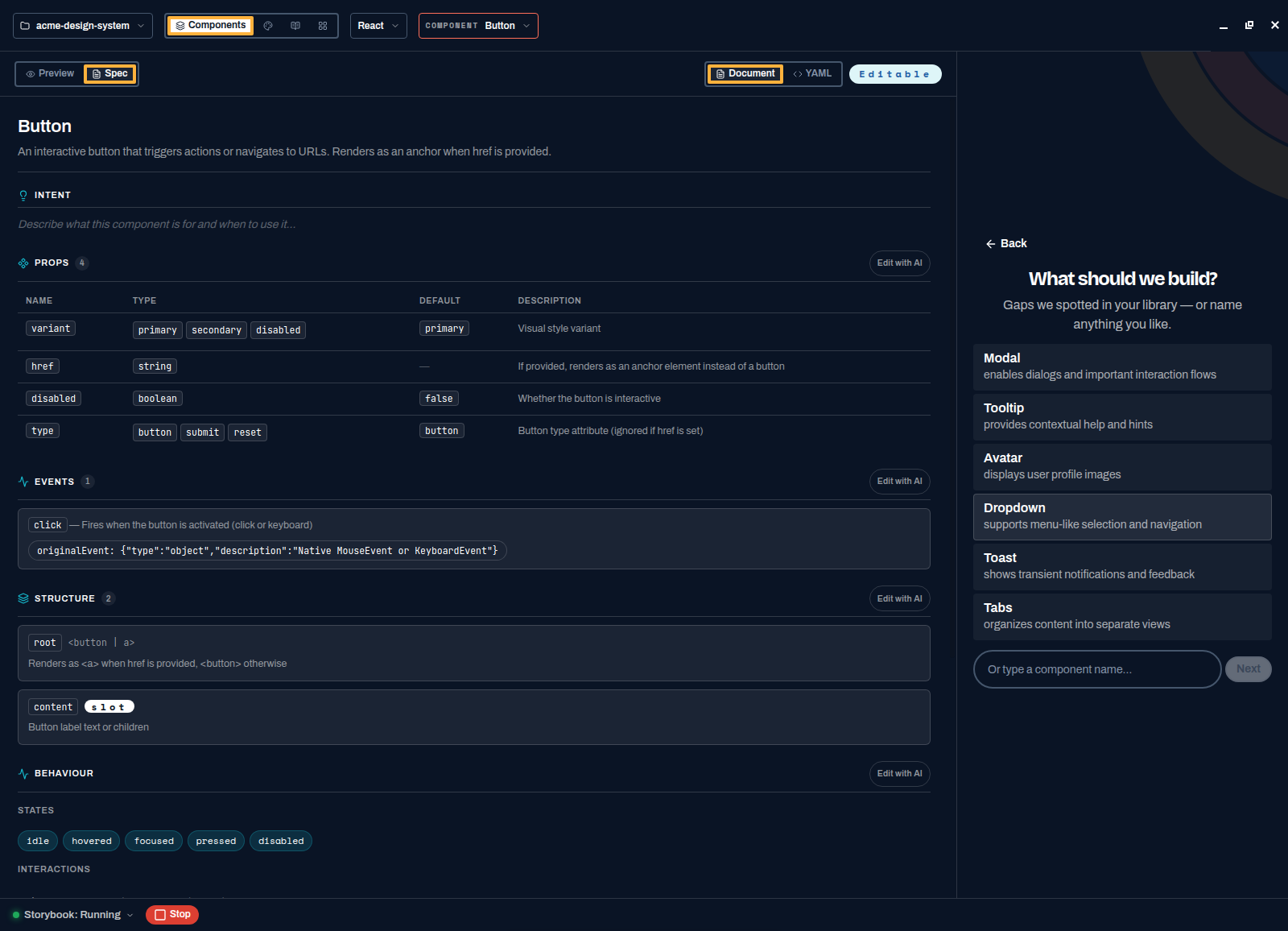Image resolution: width=1288 pixels, height=931 pixels.
Task: Stop the Storybook server
Action: (172, 915)
